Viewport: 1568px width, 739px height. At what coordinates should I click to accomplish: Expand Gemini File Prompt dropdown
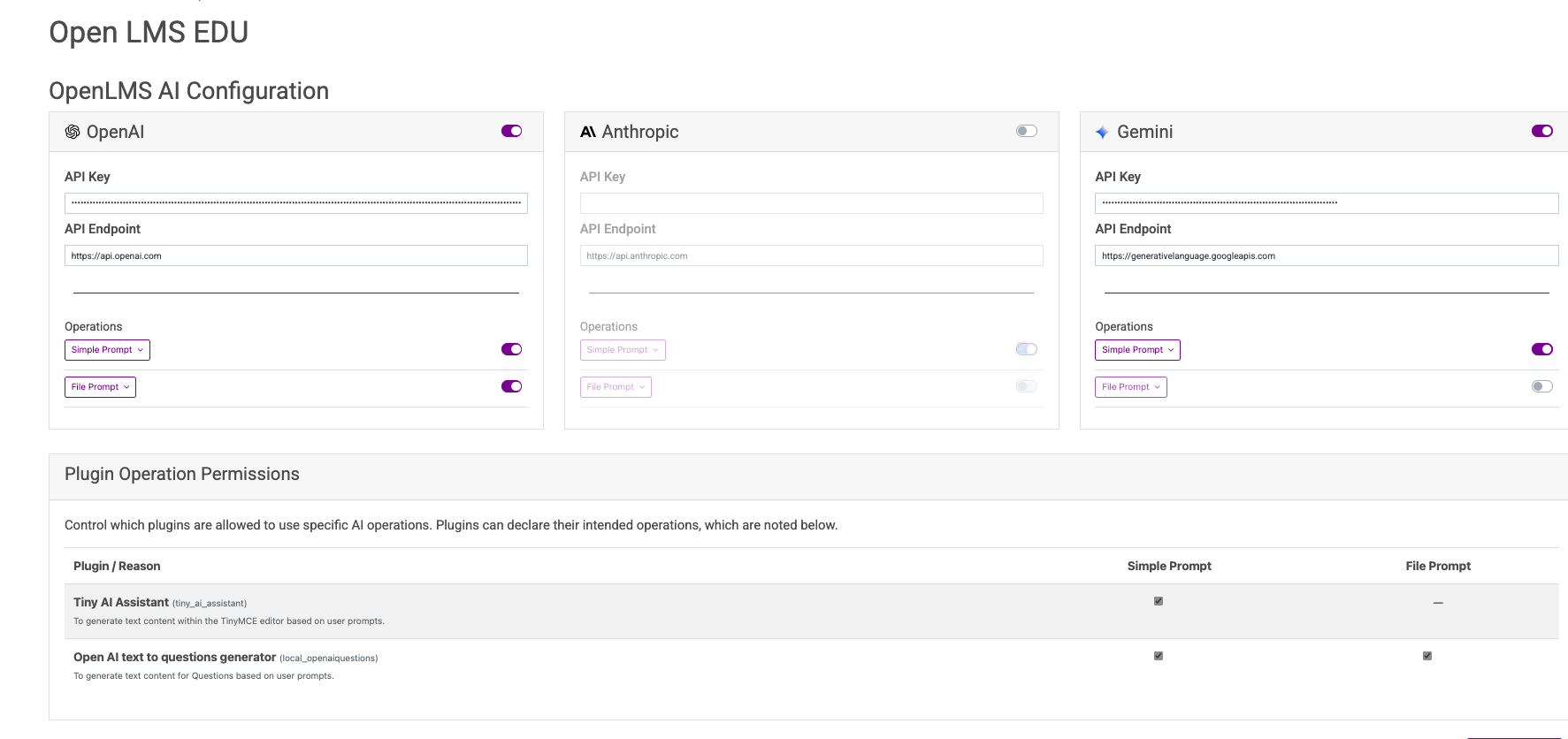(1131, 387)
